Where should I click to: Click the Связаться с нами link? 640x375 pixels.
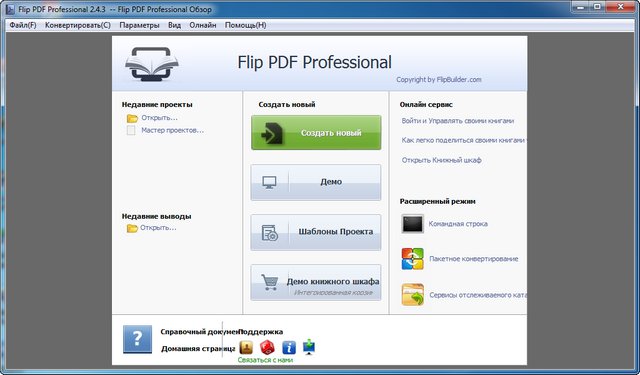tap(265, 360)
